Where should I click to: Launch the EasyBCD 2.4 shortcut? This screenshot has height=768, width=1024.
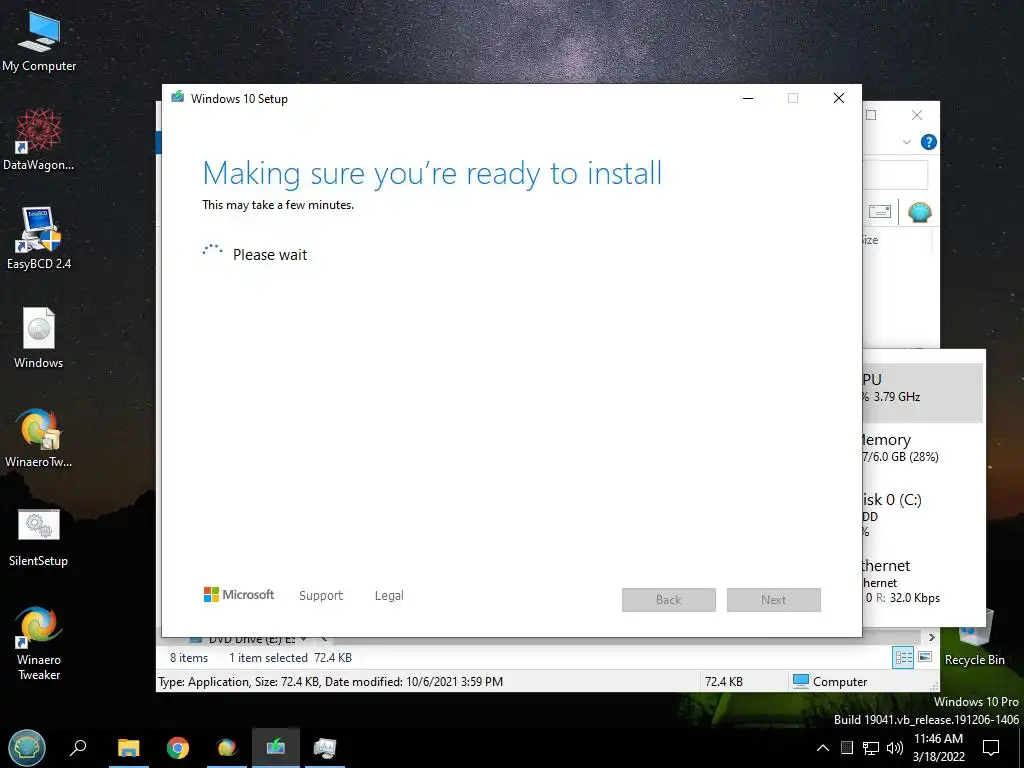pos(39,238)
